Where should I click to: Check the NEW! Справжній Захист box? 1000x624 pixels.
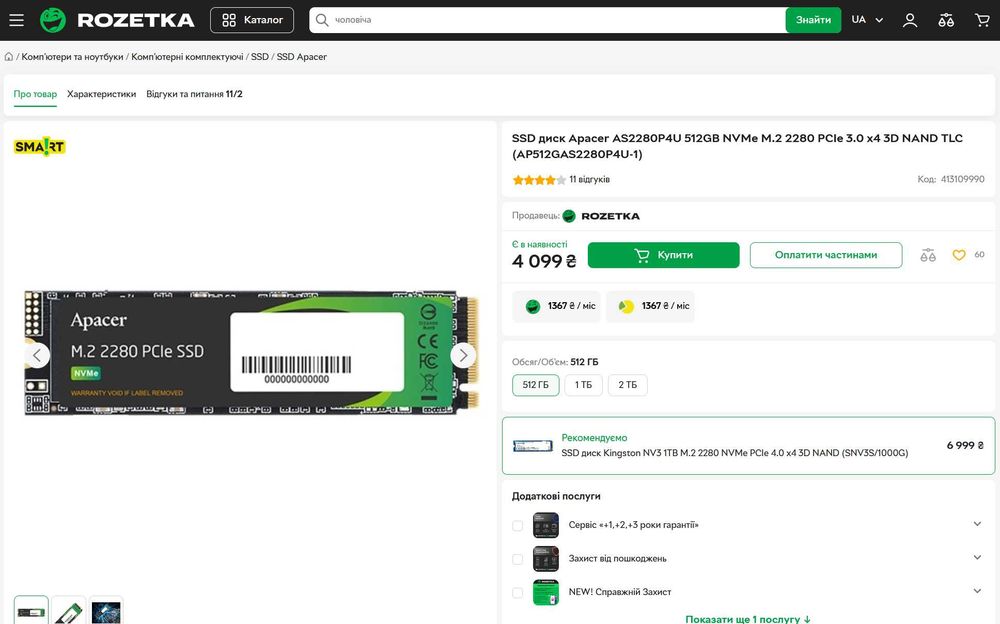pyautogui.click(x=517, y=593)
